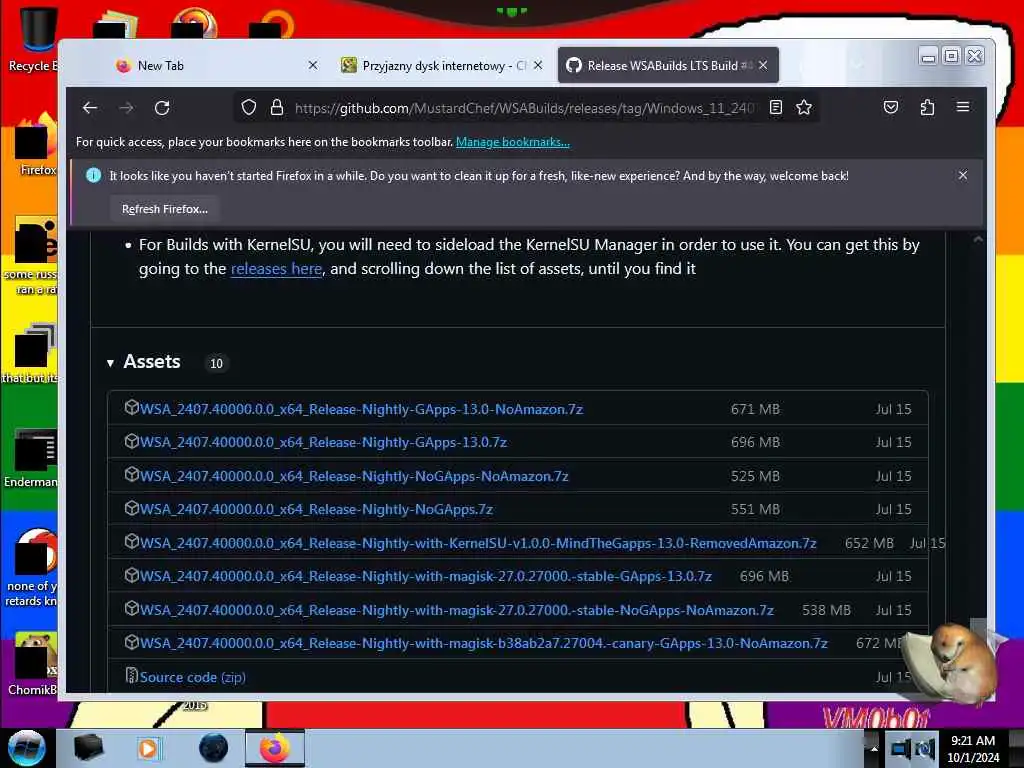Download NoGApps-NoAmazon.7z asset
The height and width of the screenshot is (768, 1024).
click(x=354, y=476)
